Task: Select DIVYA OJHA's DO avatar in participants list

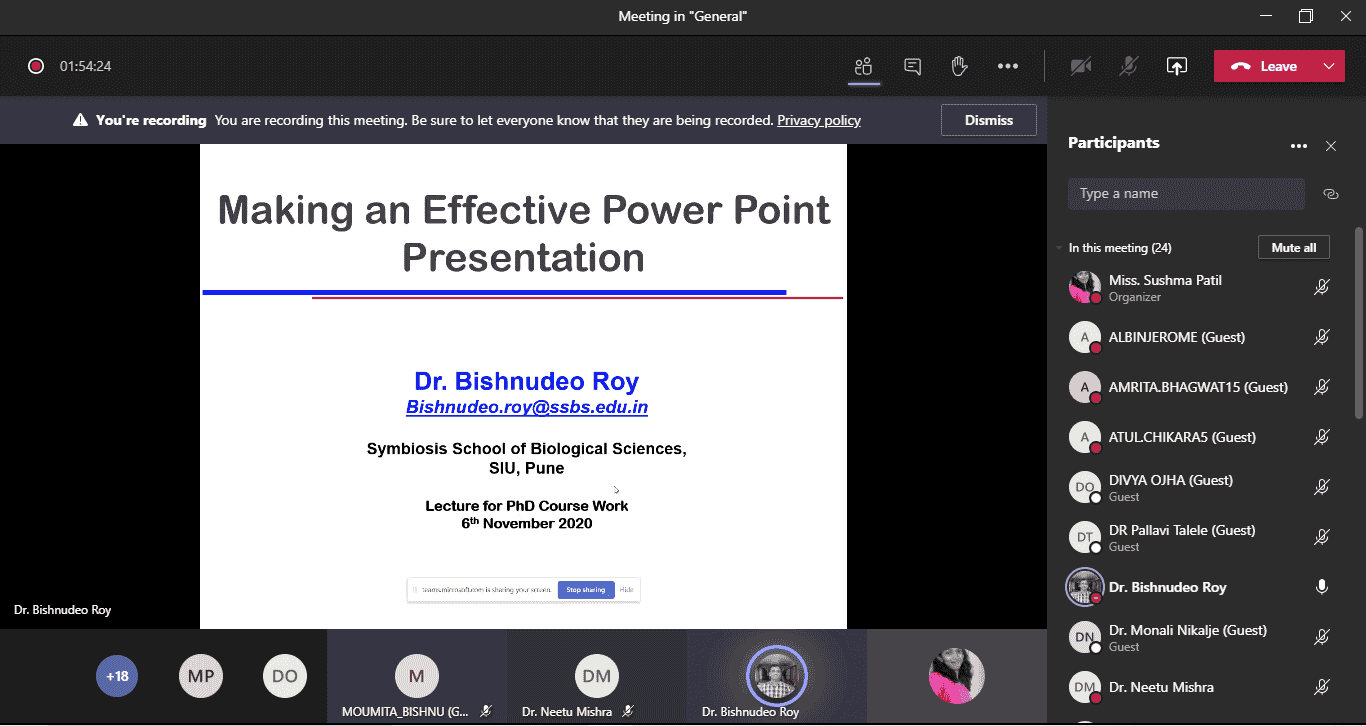Action: [1085, 488]
